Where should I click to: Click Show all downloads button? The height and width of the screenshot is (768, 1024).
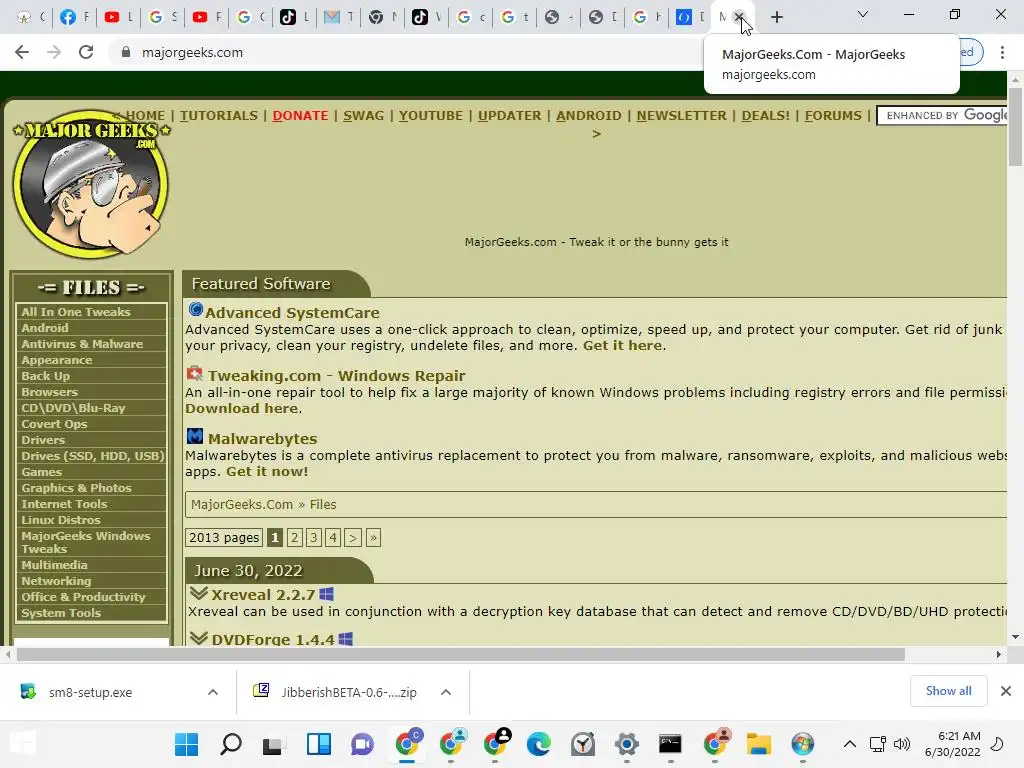click(948, 691)
